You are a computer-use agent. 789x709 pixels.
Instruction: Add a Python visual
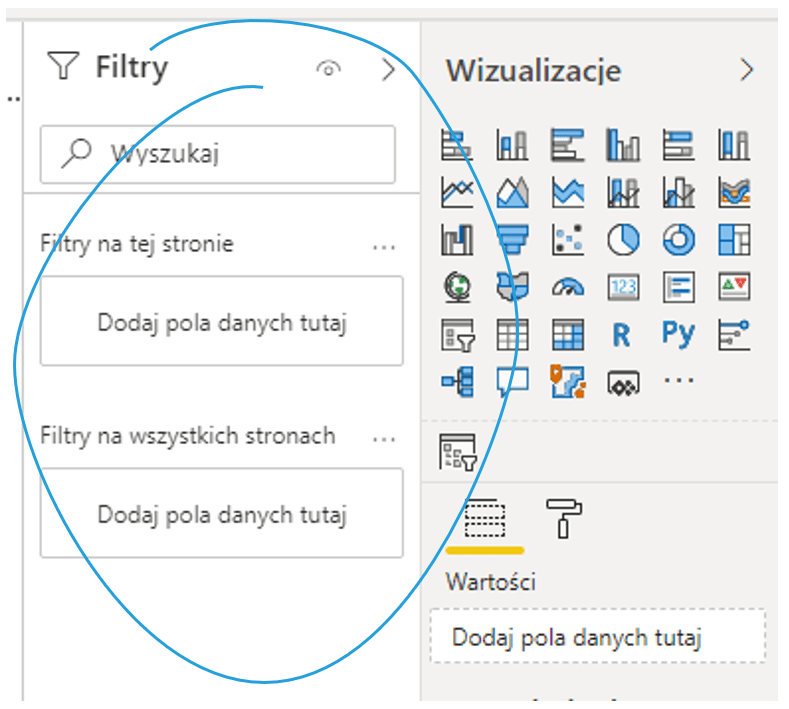(x=678, y=334)
